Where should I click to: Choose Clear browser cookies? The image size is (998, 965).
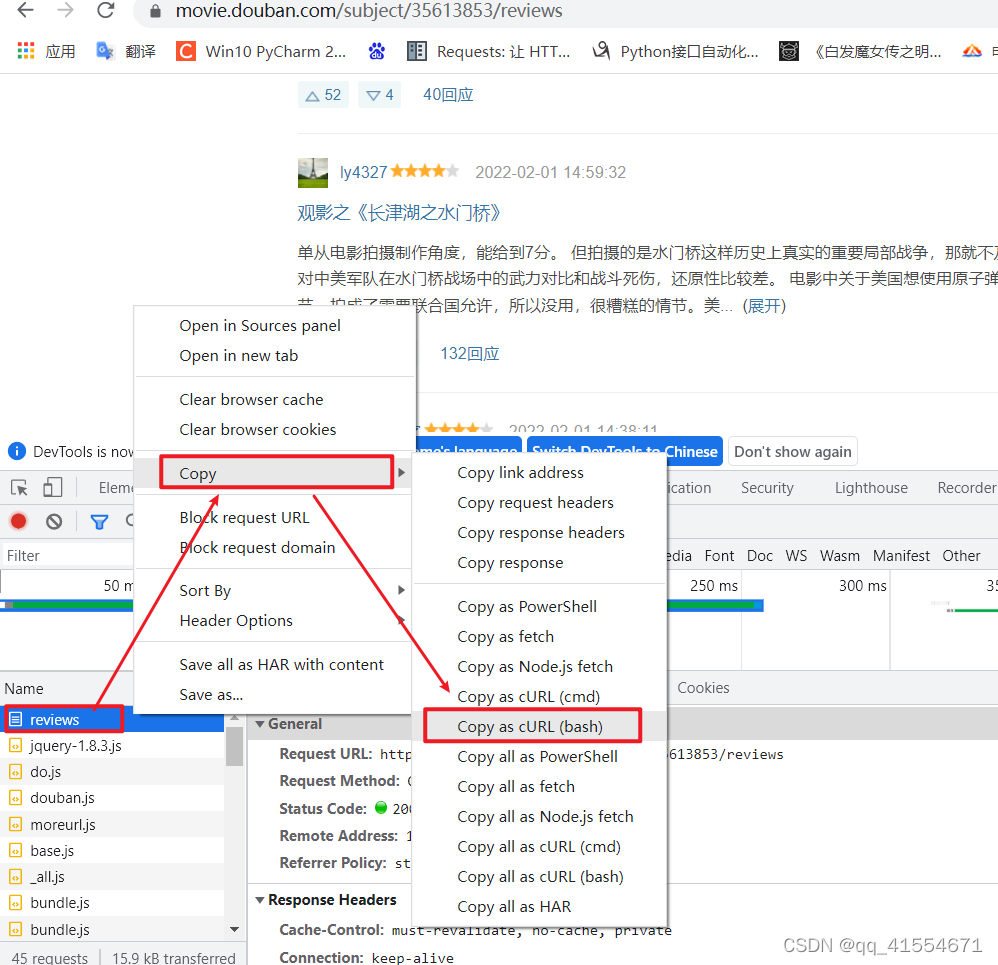275,430
